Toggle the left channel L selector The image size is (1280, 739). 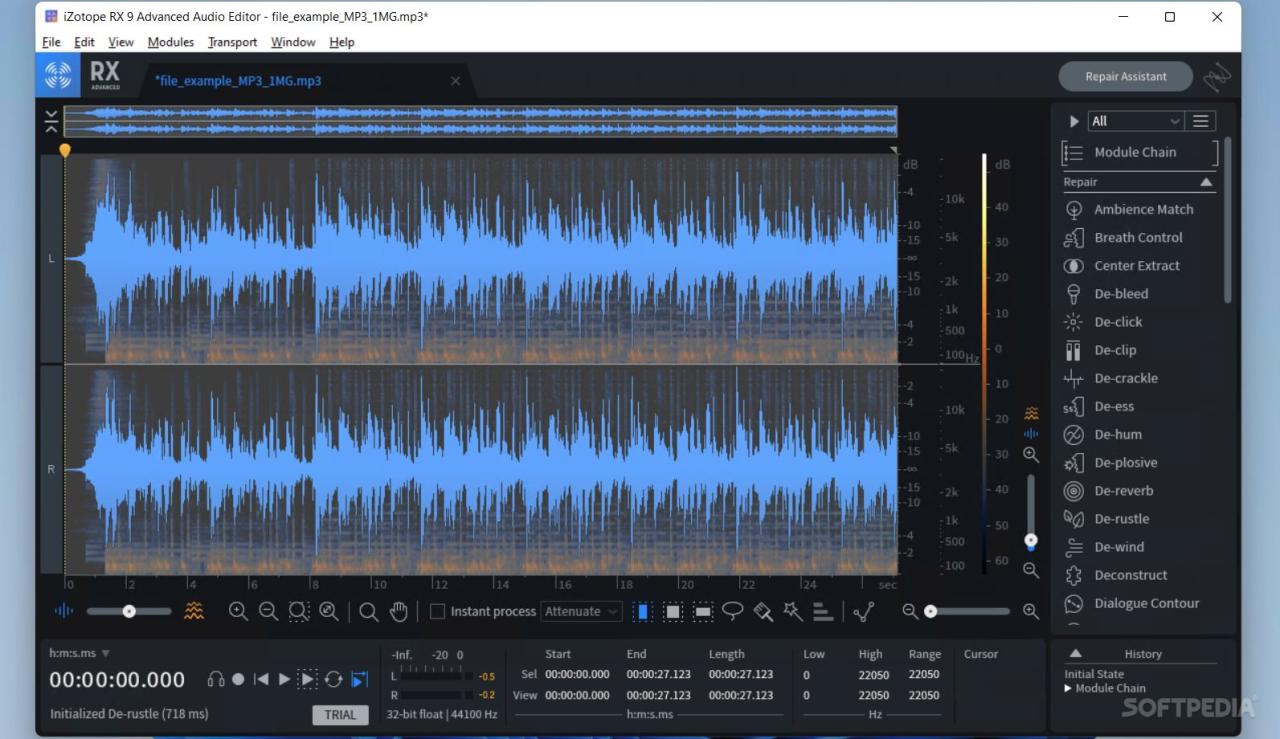(51, 258)
